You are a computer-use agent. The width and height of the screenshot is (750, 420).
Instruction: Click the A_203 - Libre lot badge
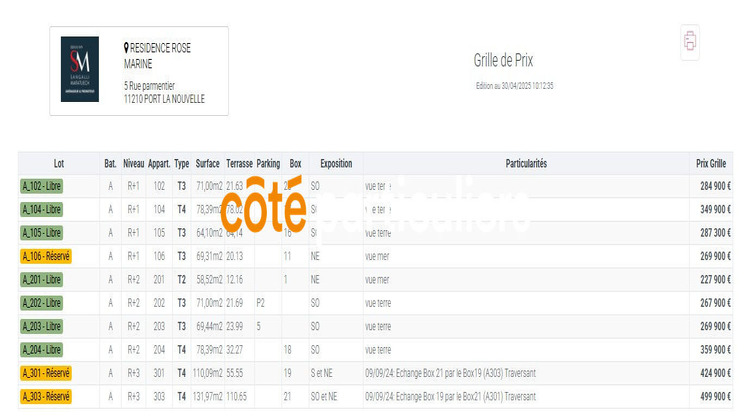click(41, 326)
